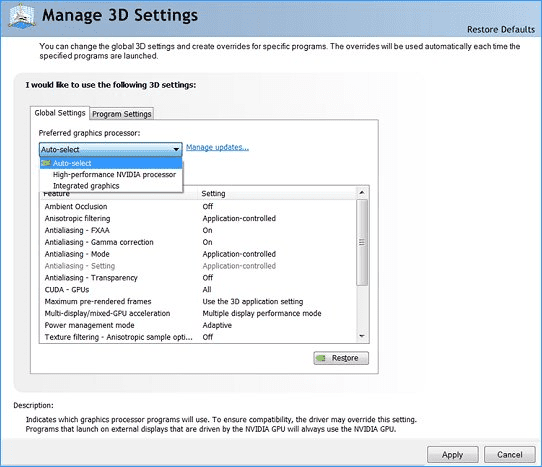The width and height of the screenshot is (542, 467).
Task: Select Integrated graphics option
Action: point(111,186)
